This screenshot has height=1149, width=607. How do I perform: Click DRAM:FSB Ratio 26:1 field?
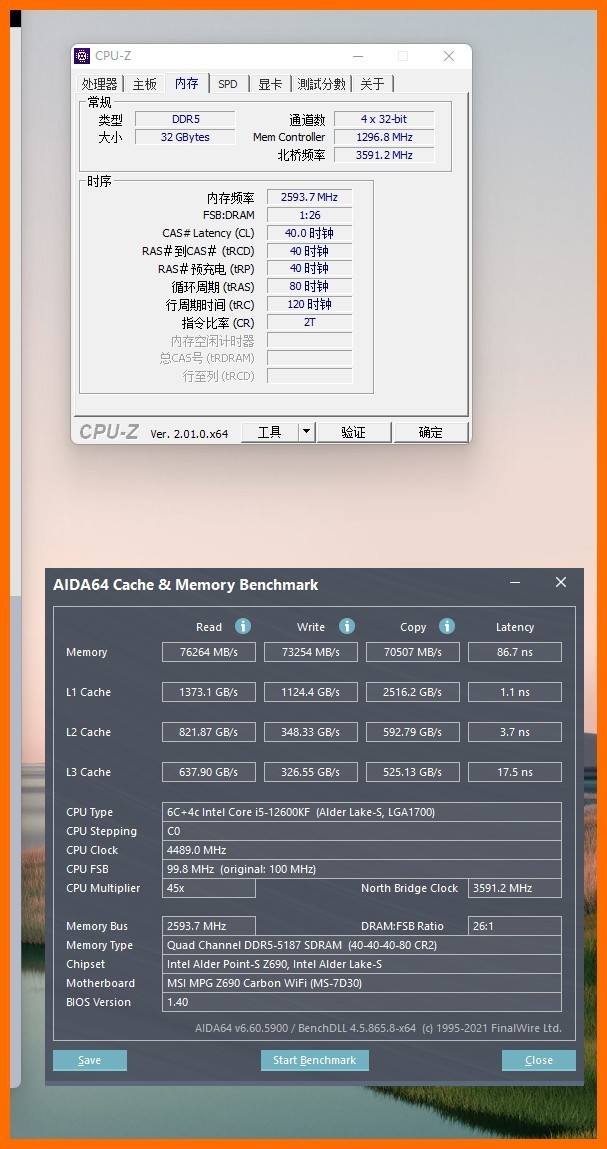click(515, 926)
